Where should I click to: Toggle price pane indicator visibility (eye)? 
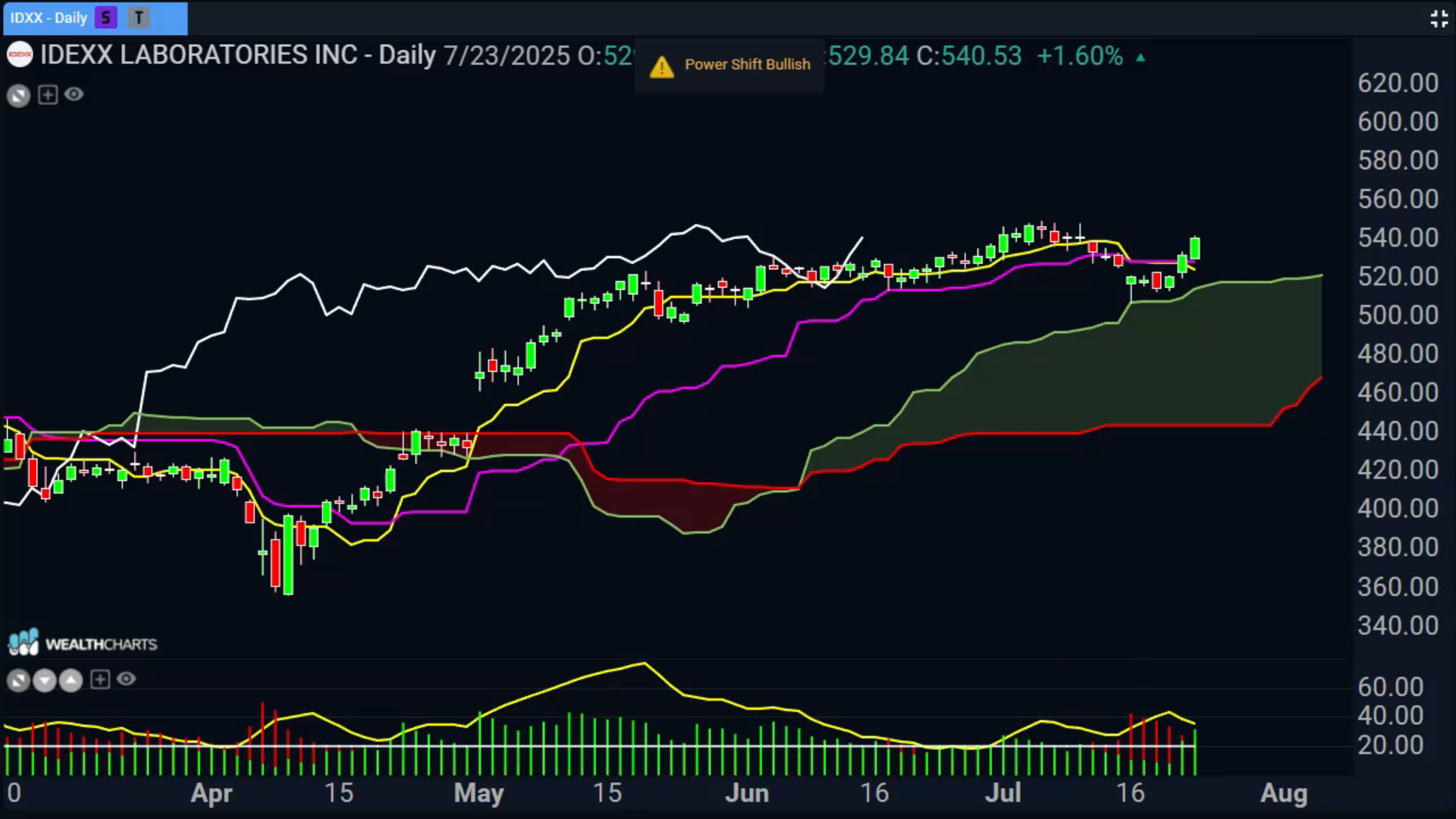[x=74, y=94]
